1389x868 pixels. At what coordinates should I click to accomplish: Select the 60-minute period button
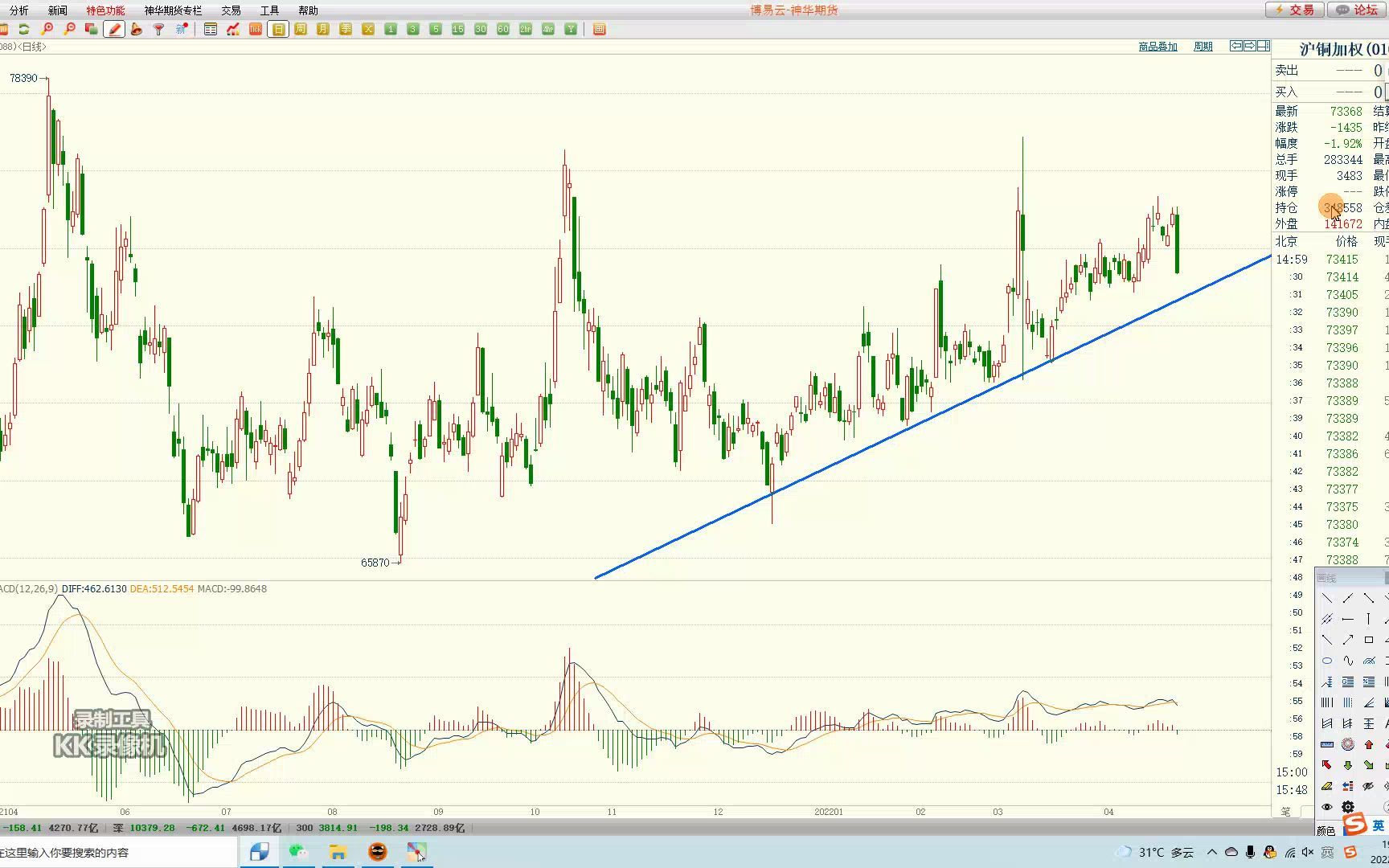[503, 29]
